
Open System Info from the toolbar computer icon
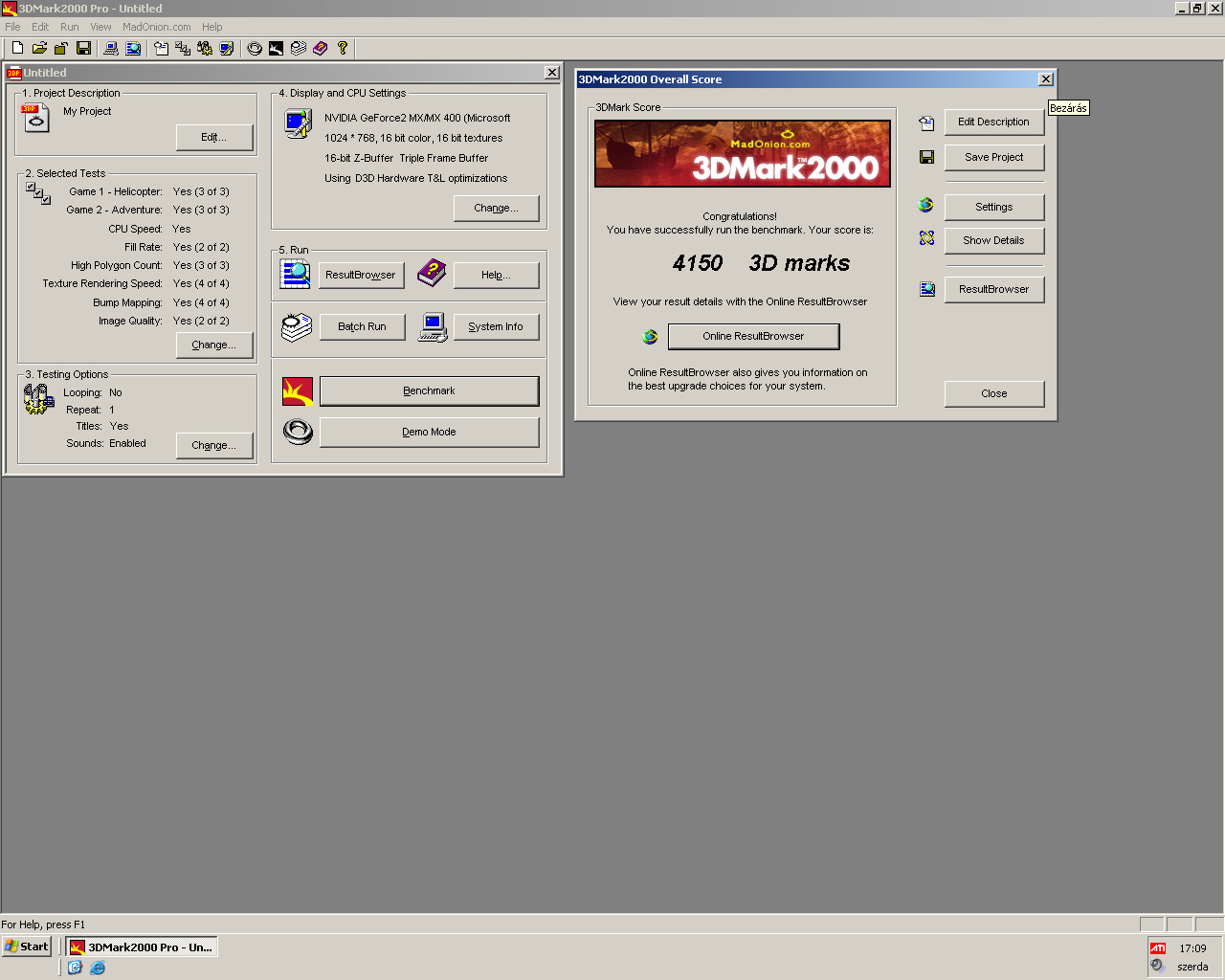(x=111, y=48)
